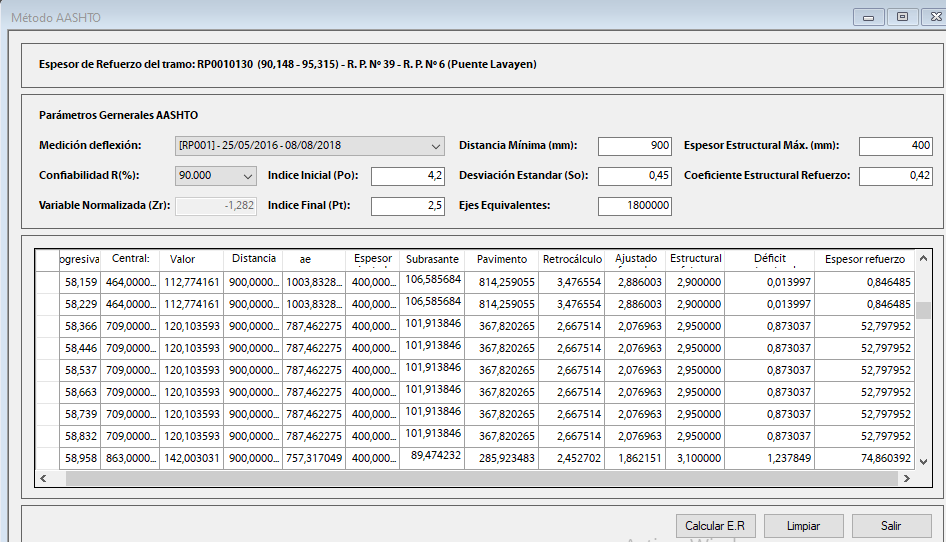Click the Distancia Mínima input field
The width and height of the screenshot is (946, 542).
point(635,146)
